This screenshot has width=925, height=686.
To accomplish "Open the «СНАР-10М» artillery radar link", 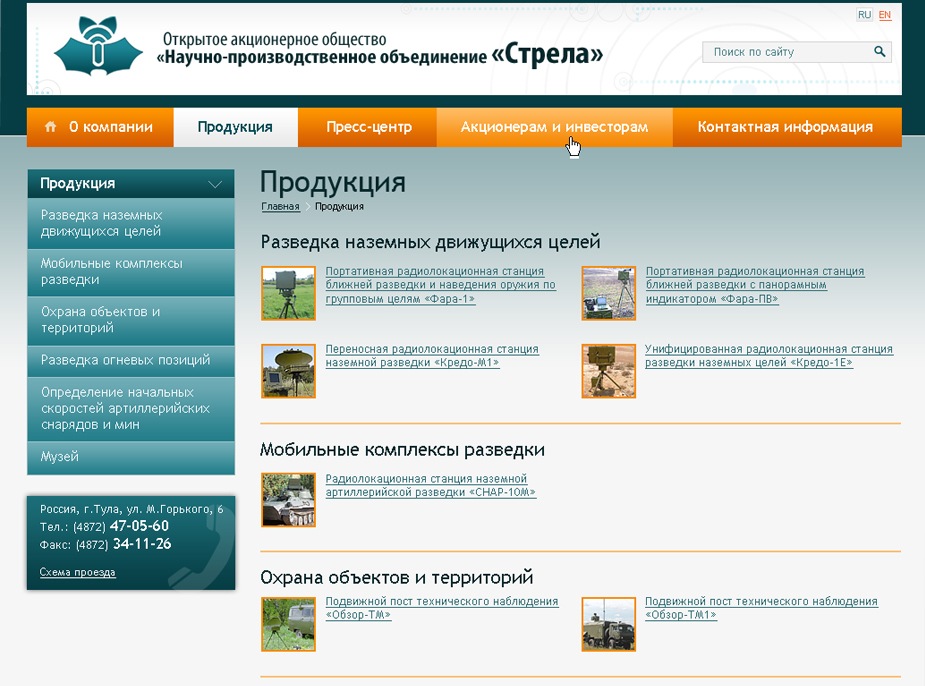I will pos(431,485).
